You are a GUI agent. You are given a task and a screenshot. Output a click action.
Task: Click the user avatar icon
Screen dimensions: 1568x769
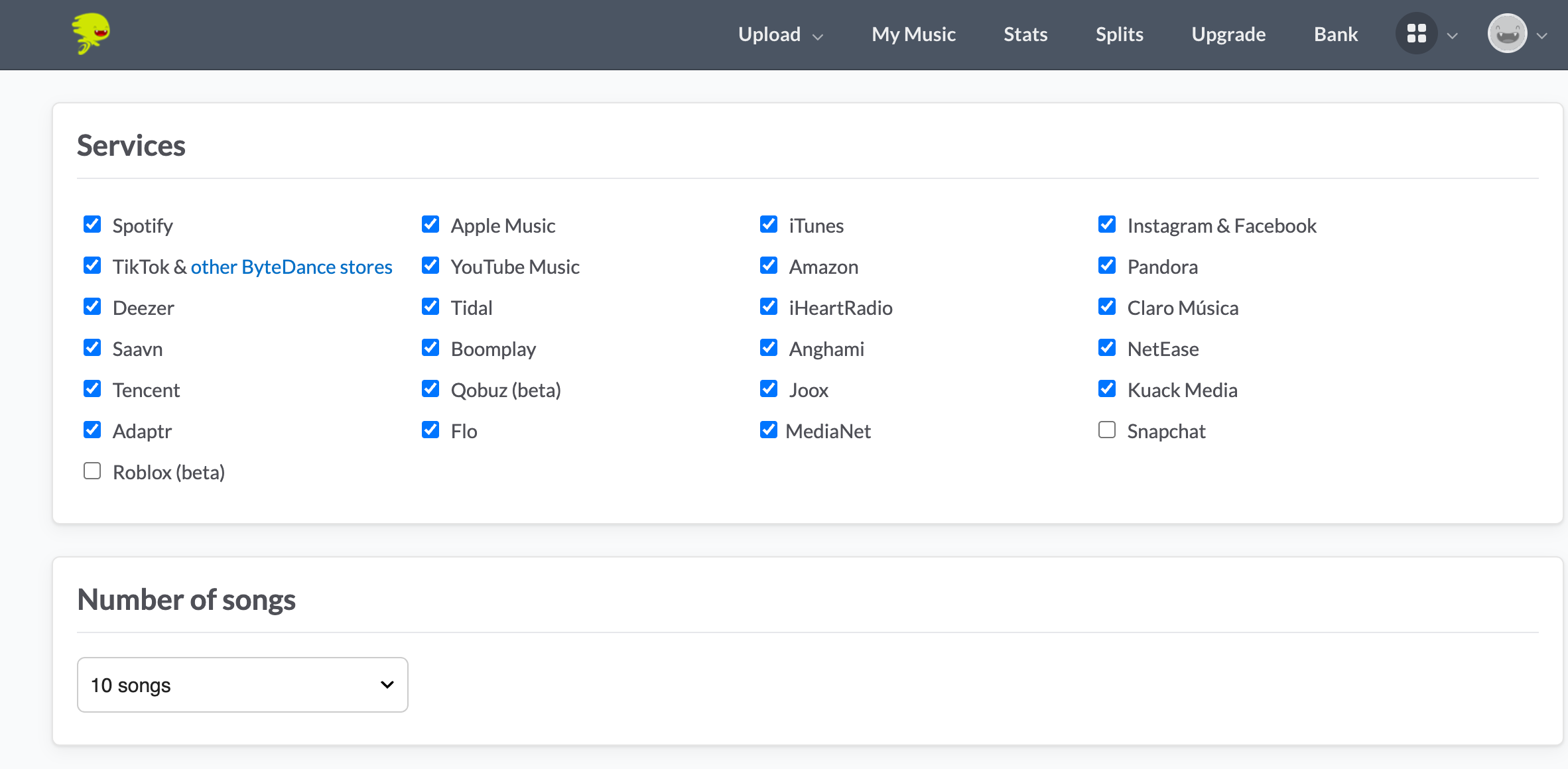pos(1507,34)
